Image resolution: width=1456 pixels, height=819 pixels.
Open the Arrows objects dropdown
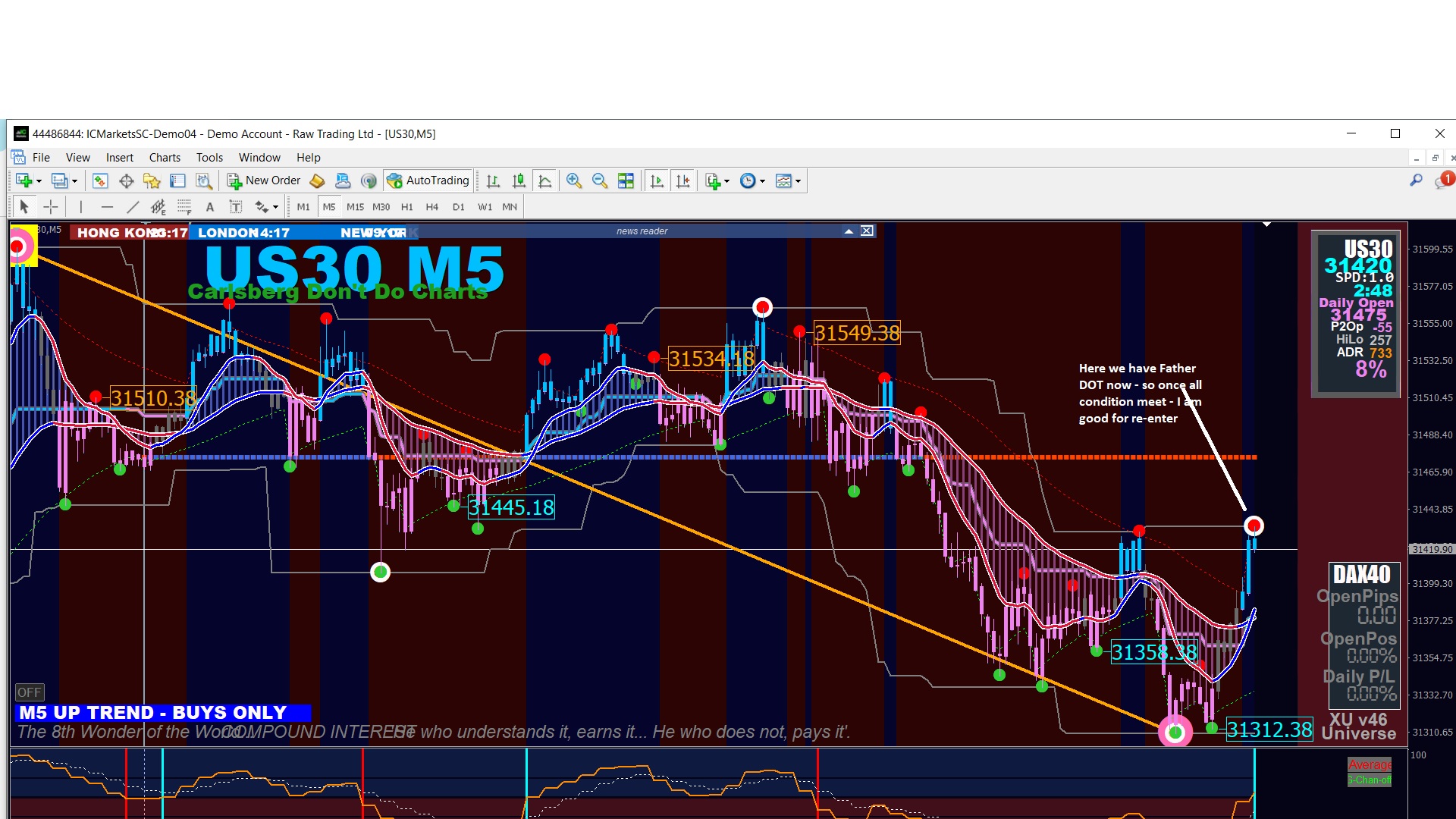pos(275,207)
